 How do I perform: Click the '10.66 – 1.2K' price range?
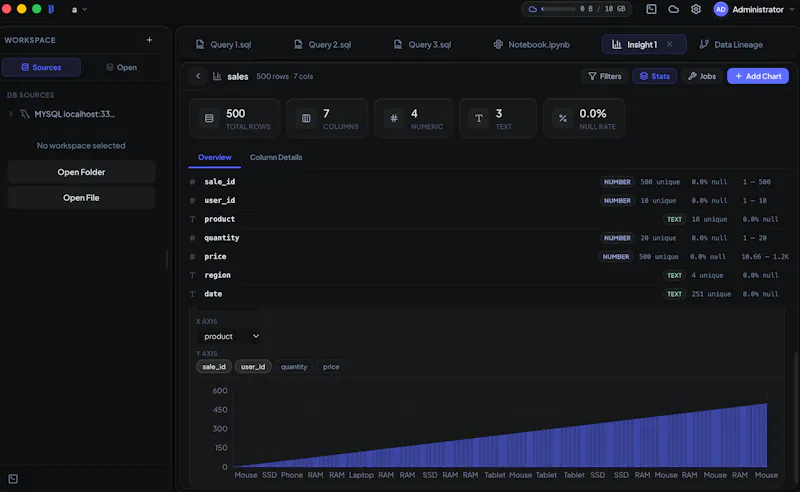765,257
